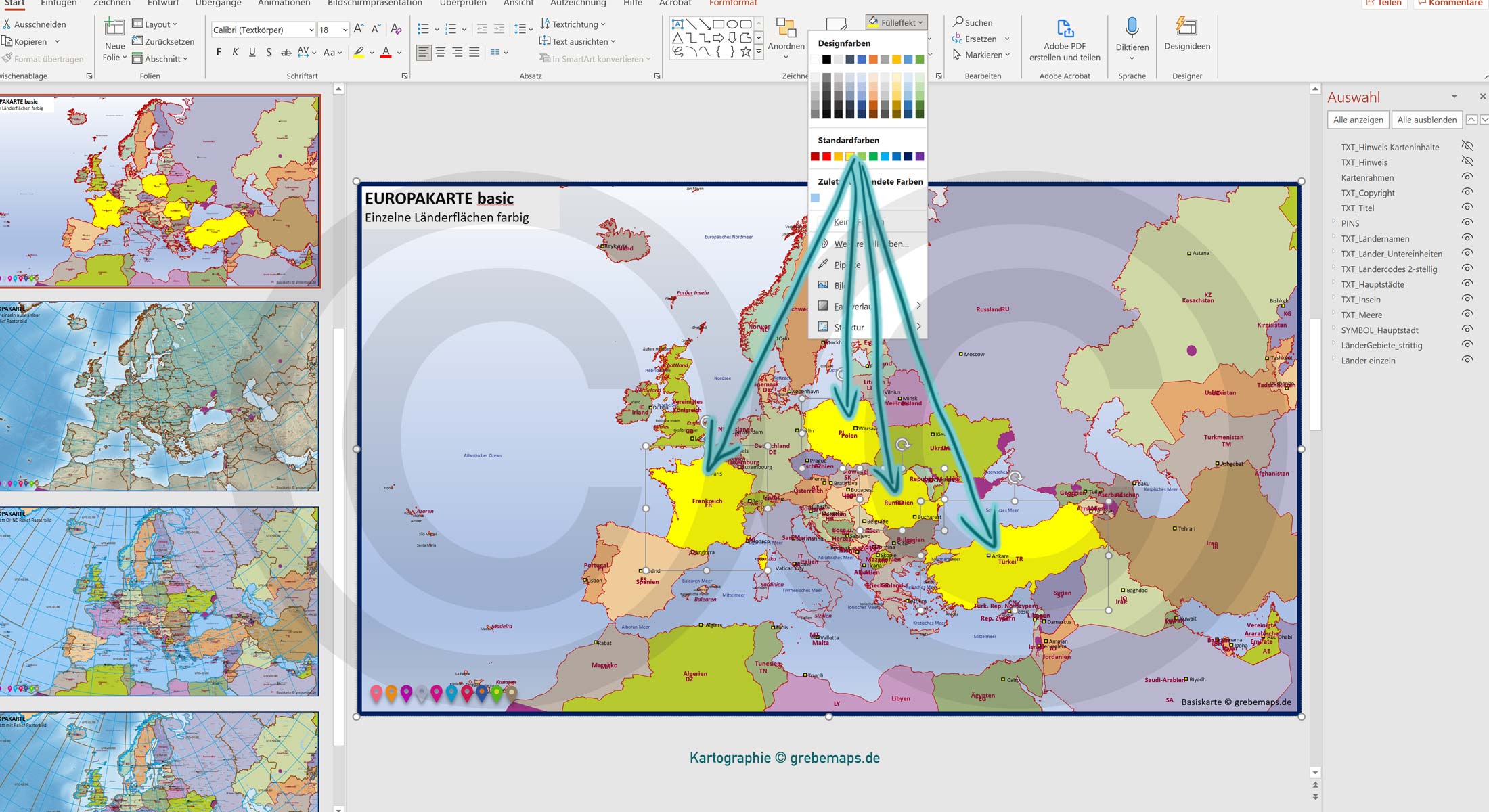The image size is (1489, 812).
Task: Select the Format übertragen (Format Painter) icon
Action: 9,58
